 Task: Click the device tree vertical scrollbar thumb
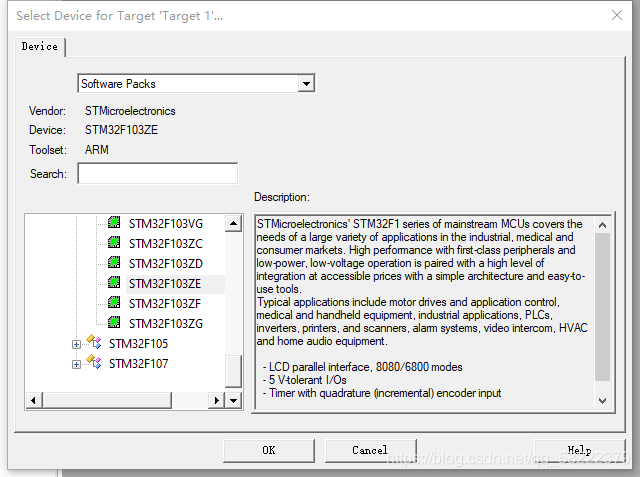coord(233,371)
